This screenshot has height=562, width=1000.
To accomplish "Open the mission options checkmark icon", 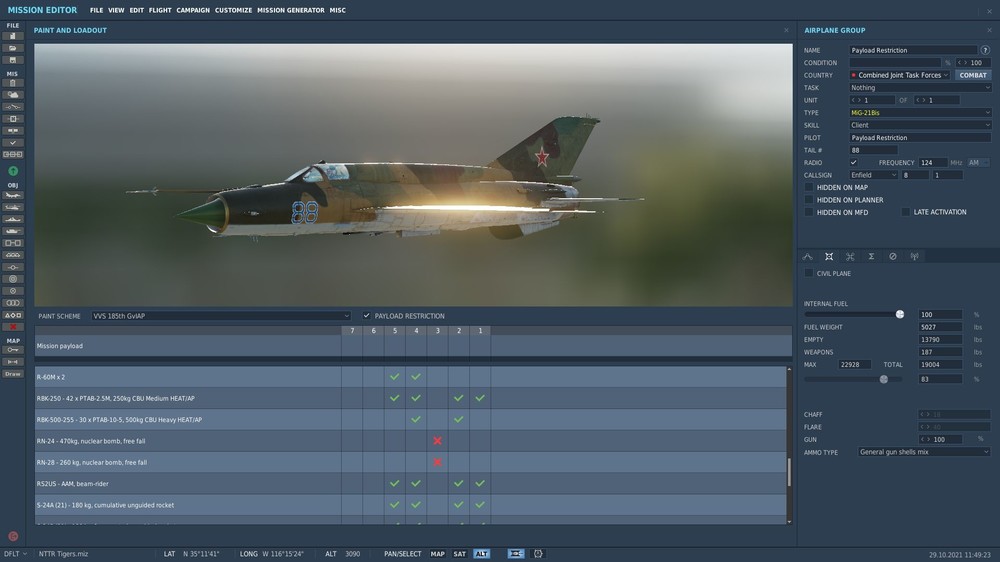I will coord(13,143).
